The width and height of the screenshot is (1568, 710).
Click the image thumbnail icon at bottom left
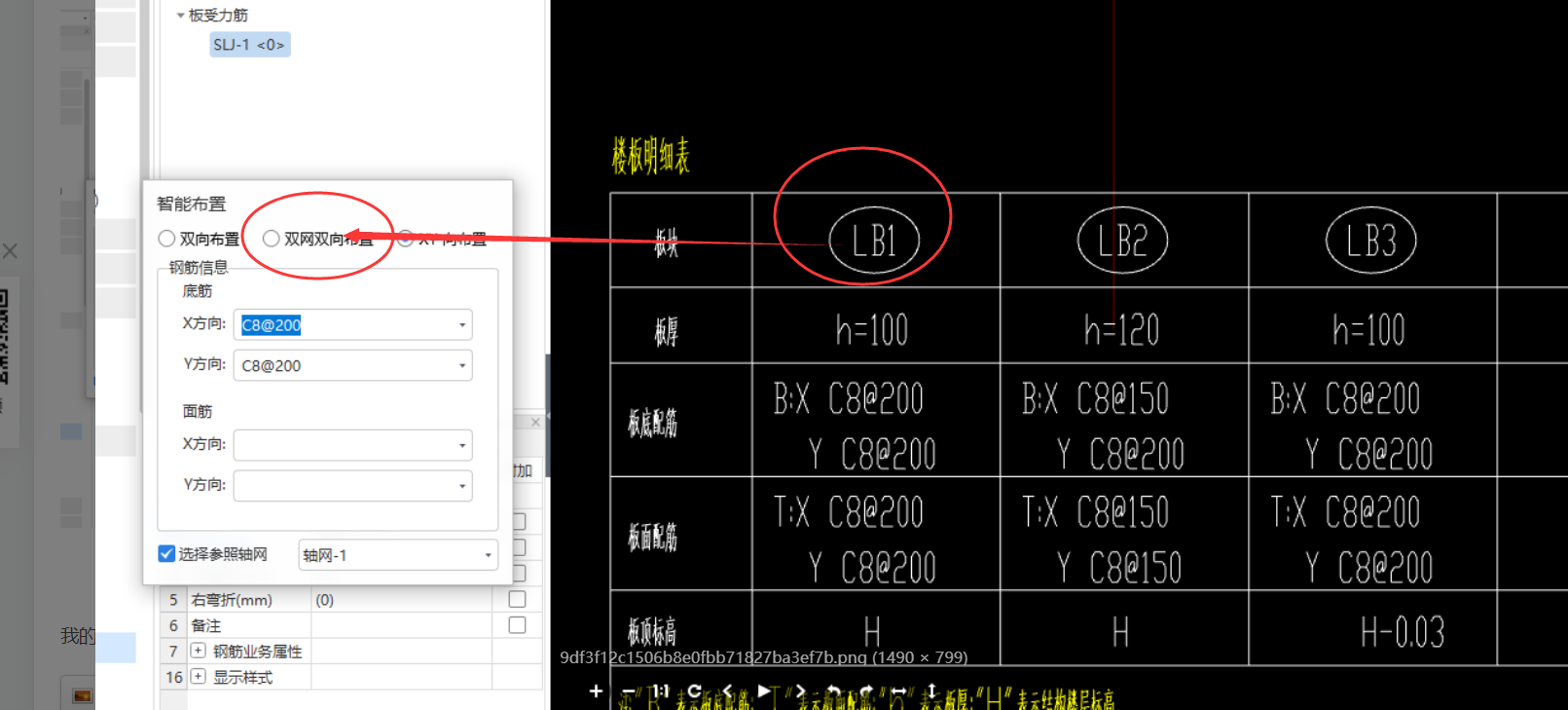pos(83,695)
